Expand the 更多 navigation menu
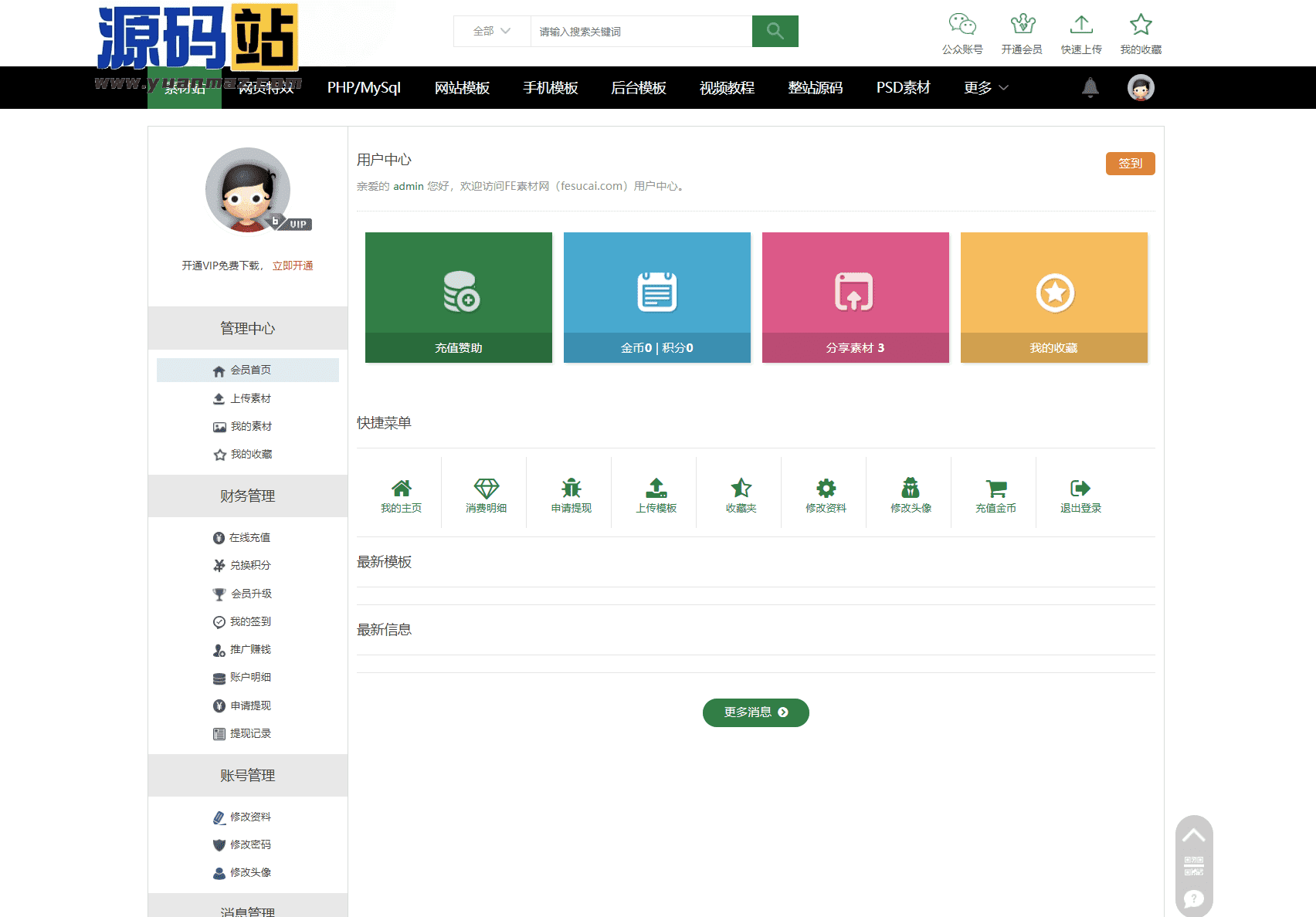The height and width of the screenshot is (917, 1316). 985,88
